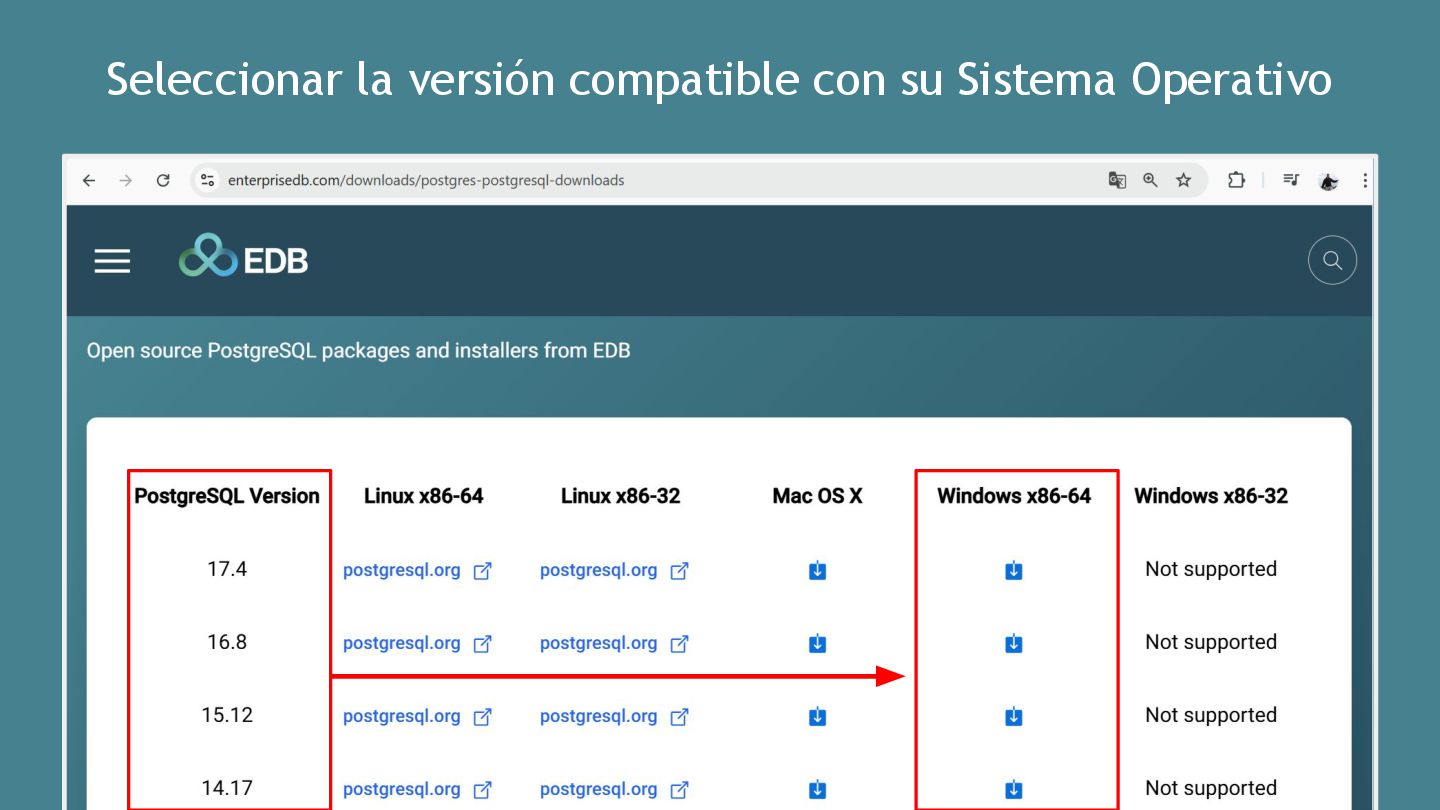Open the browser extensions puzzle icon

pos(1236,181)
